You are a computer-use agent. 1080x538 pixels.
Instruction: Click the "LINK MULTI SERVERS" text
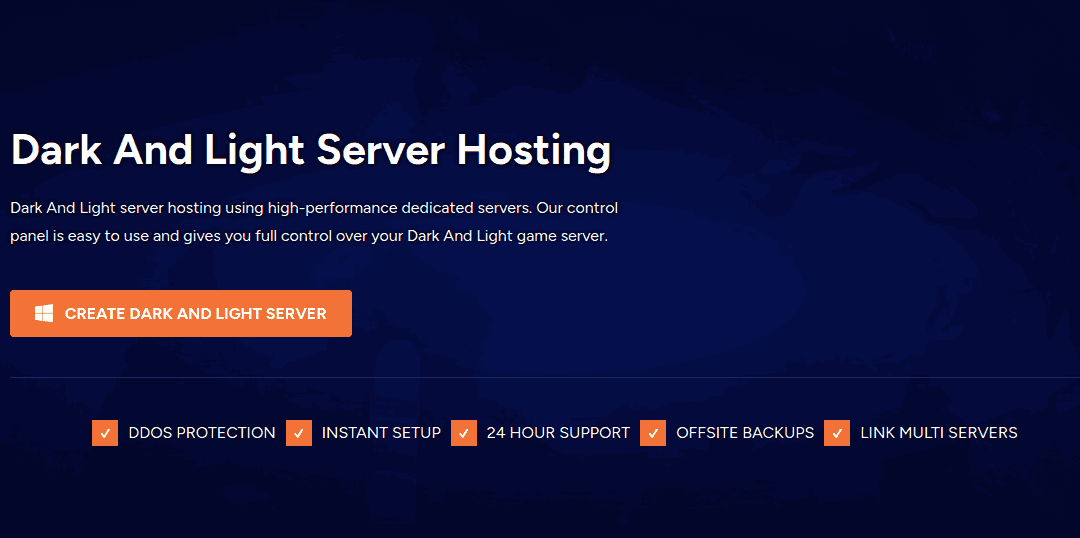click(939, 433)
